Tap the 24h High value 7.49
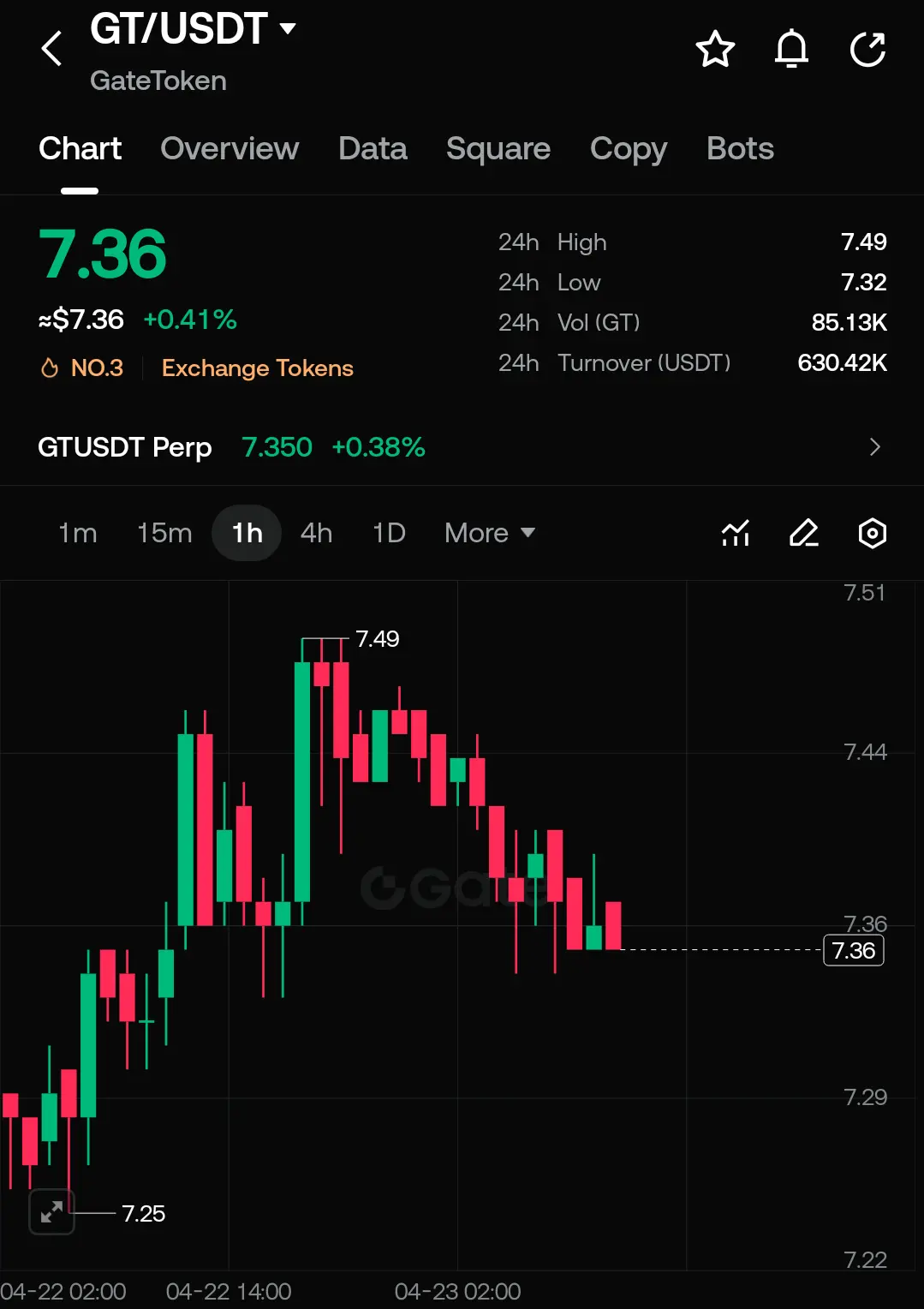The height and width of the screenshot is (1309, 924). (x=863, y=242)
